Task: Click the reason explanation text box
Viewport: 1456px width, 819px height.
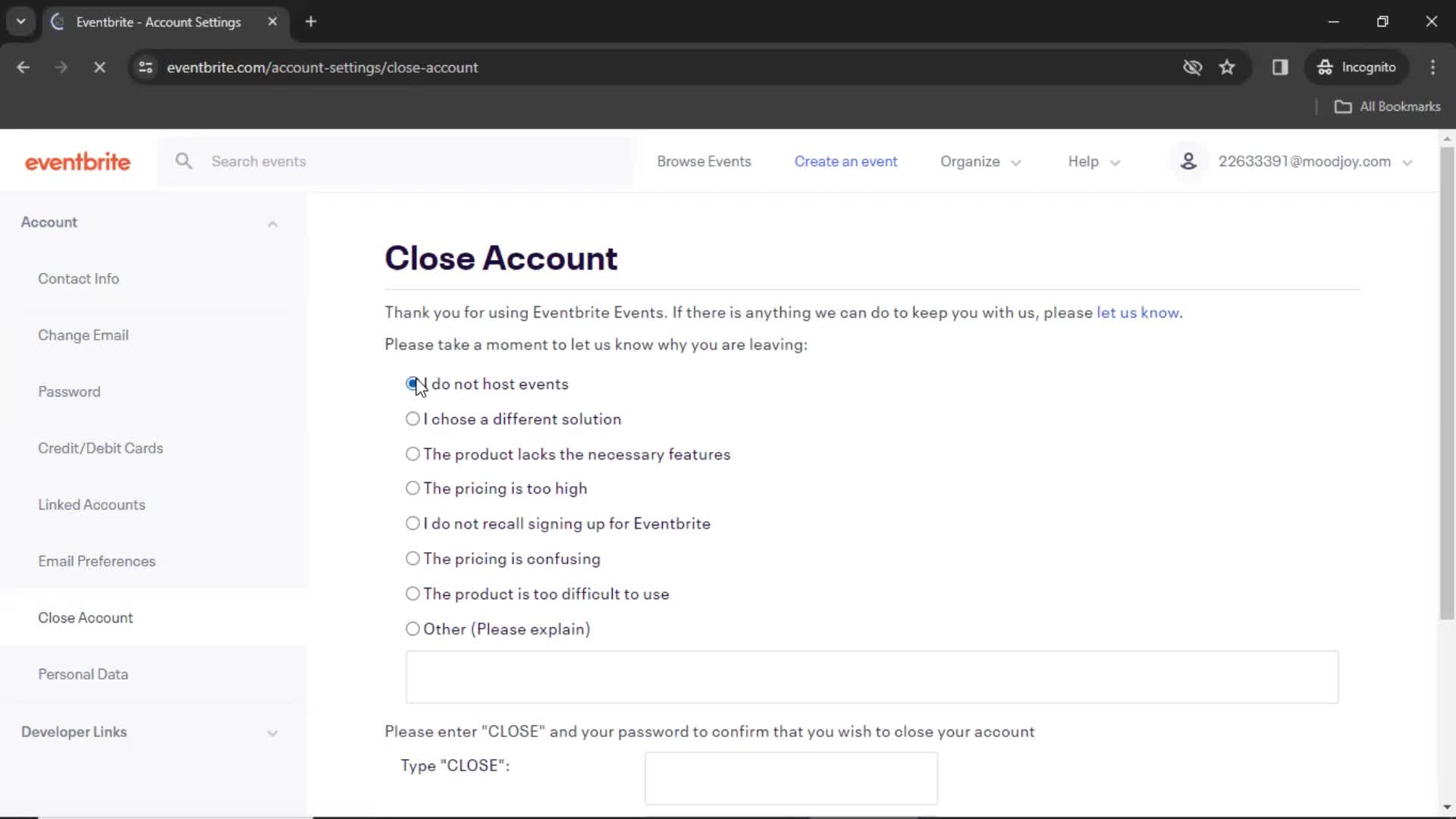Action: tap(872, 676)
